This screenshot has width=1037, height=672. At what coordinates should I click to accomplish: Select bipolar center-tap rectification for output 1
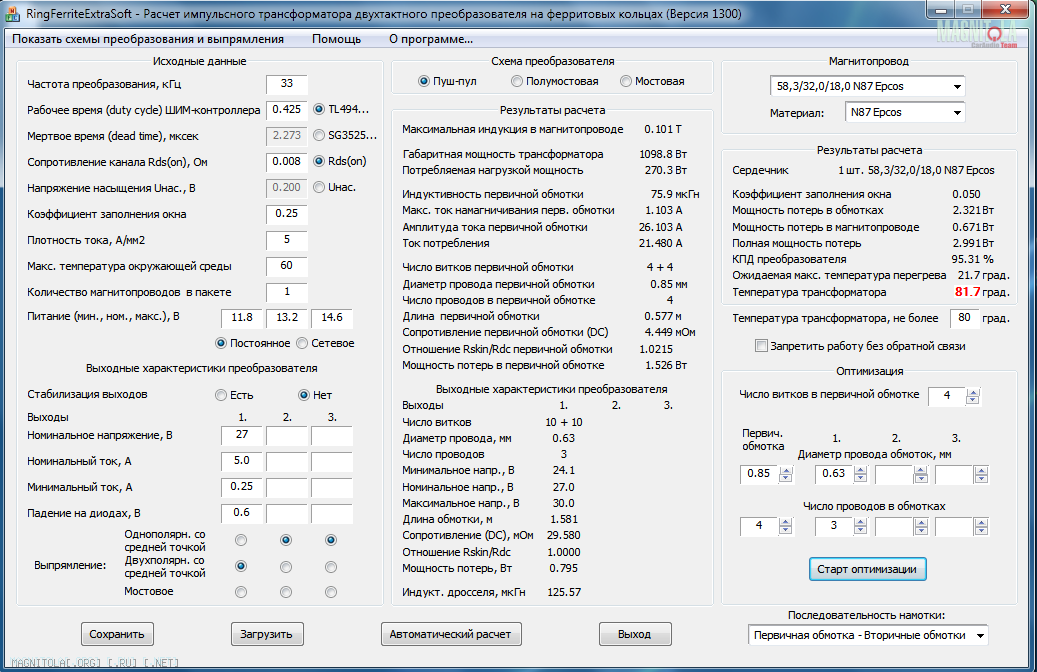click(241, 566)
